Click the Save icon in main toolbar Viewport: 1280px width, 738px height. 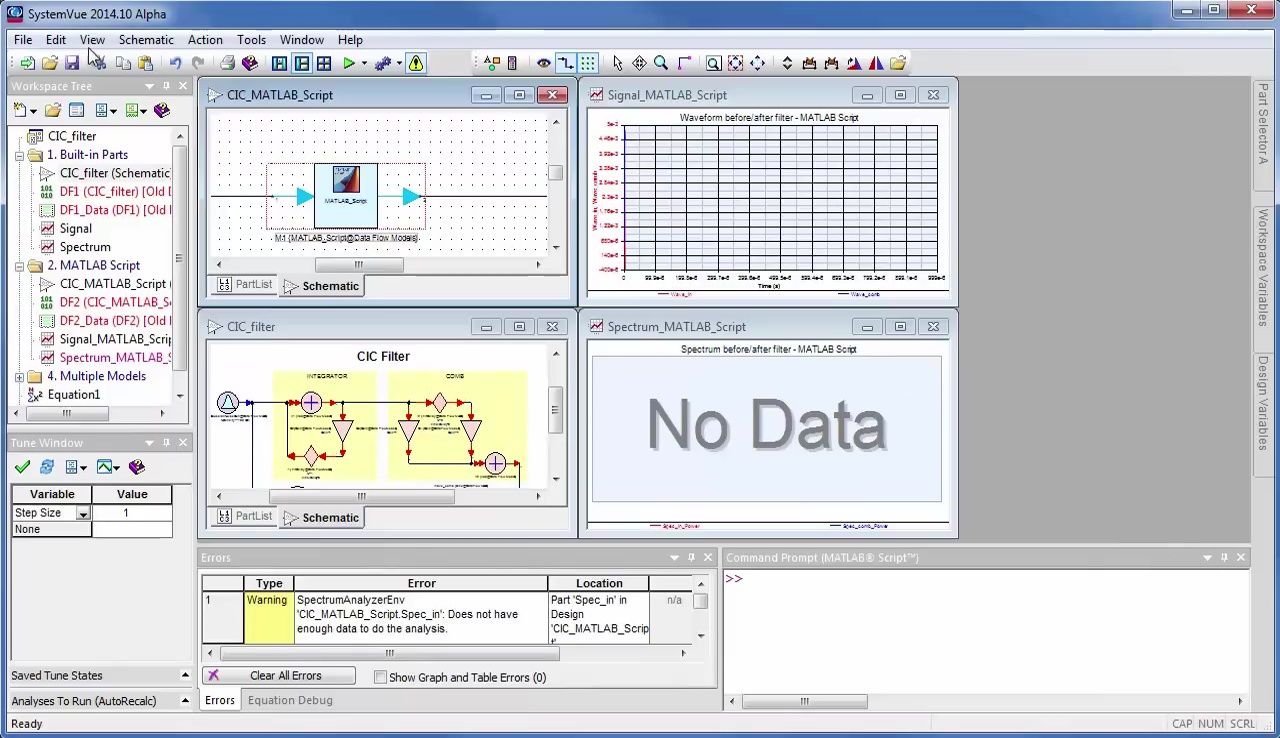72,63
